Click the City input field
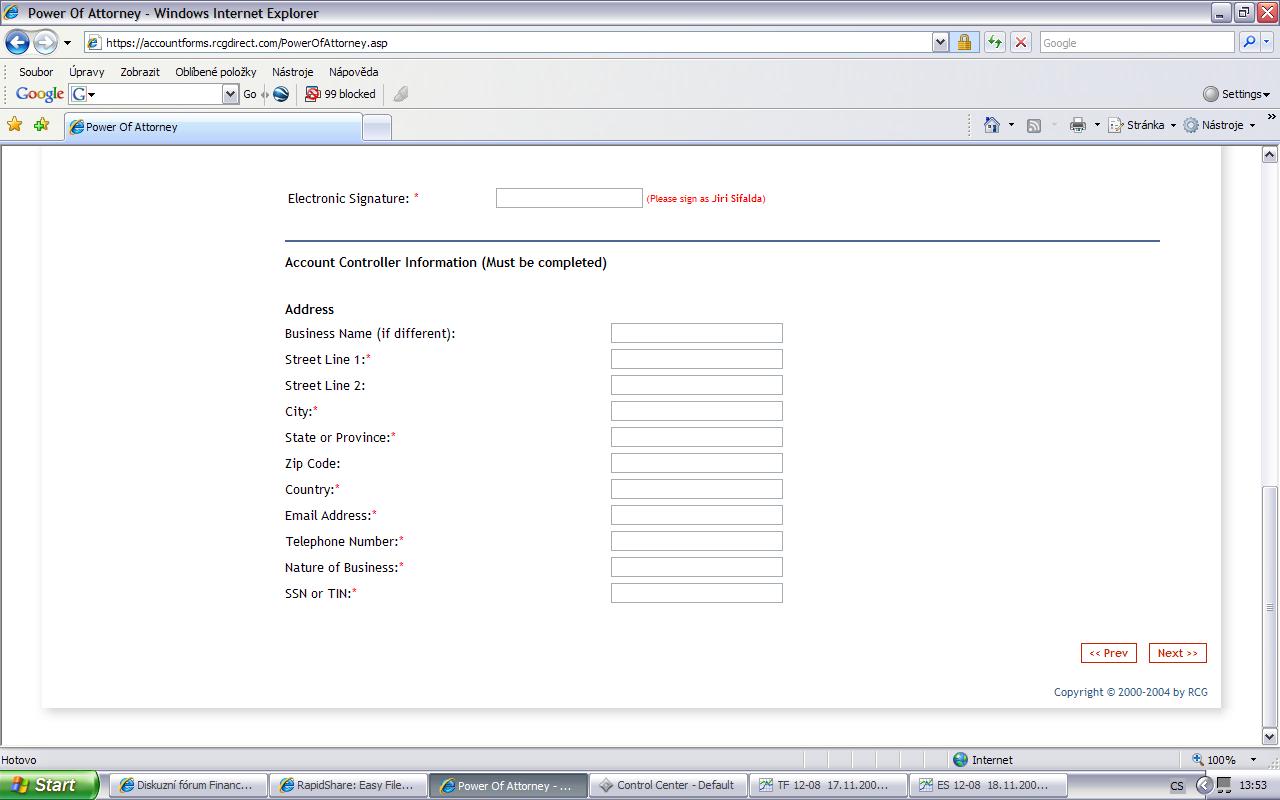Viewport: 1280px width, 800px height. [x=697, y=411]
